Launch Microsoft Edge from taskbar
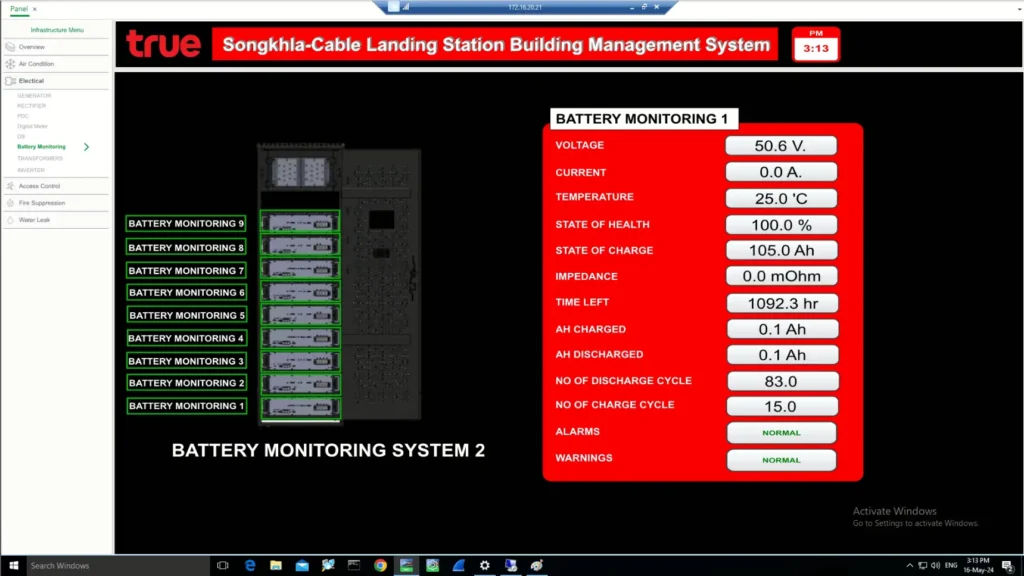The image size is (1024, 576). click(x=249, y=566)
